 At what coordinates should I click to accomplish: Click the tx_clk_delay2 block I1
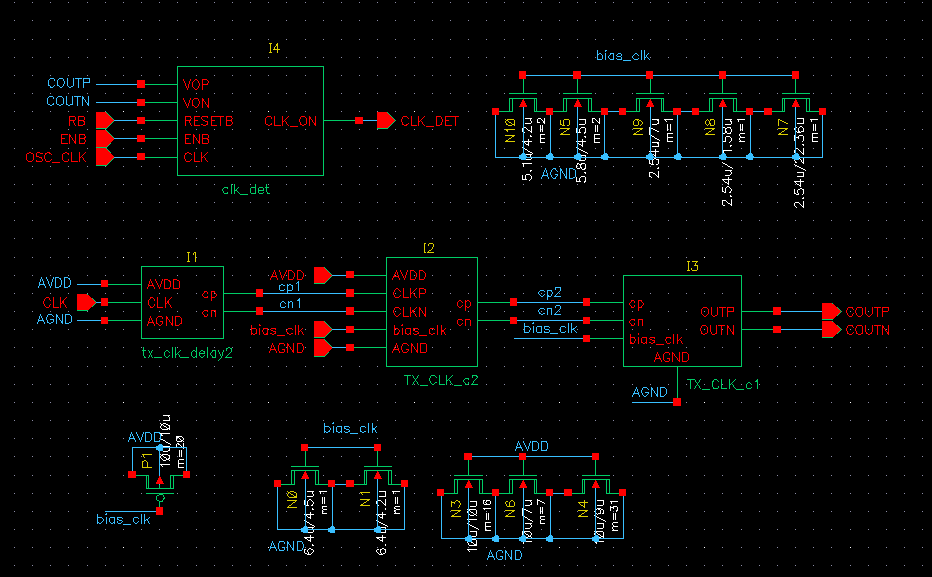[x=182, y=302]
